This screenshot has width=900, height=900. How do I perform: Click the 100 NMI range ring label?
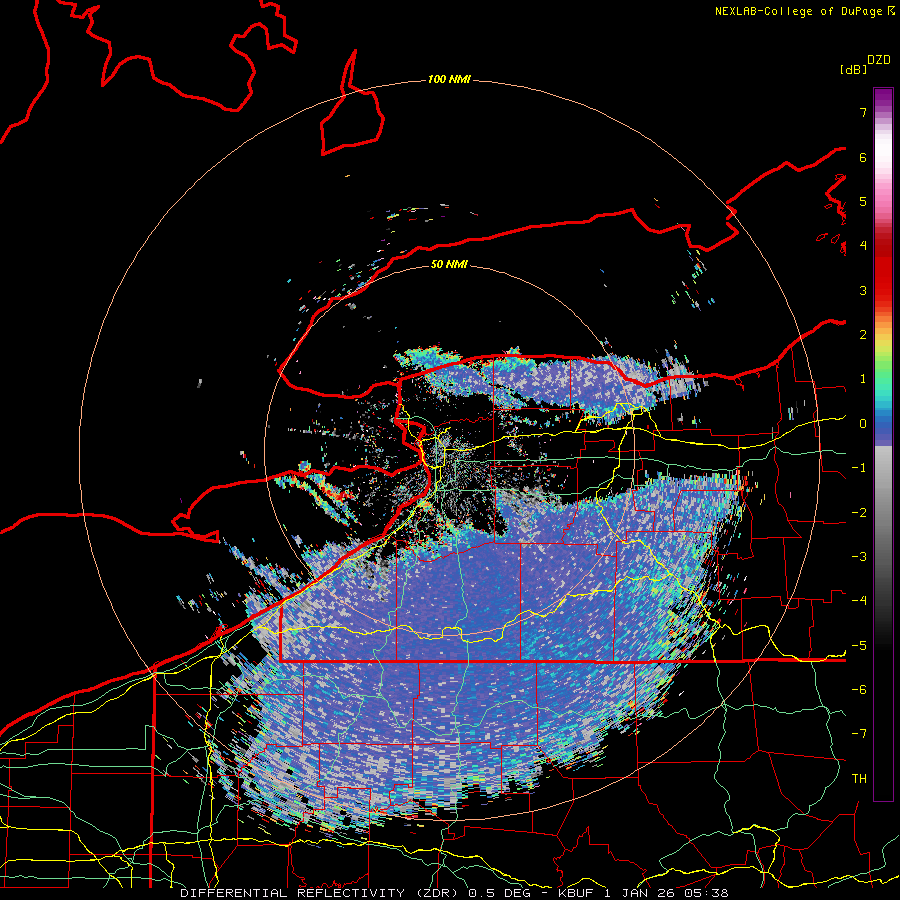(449, 79)
